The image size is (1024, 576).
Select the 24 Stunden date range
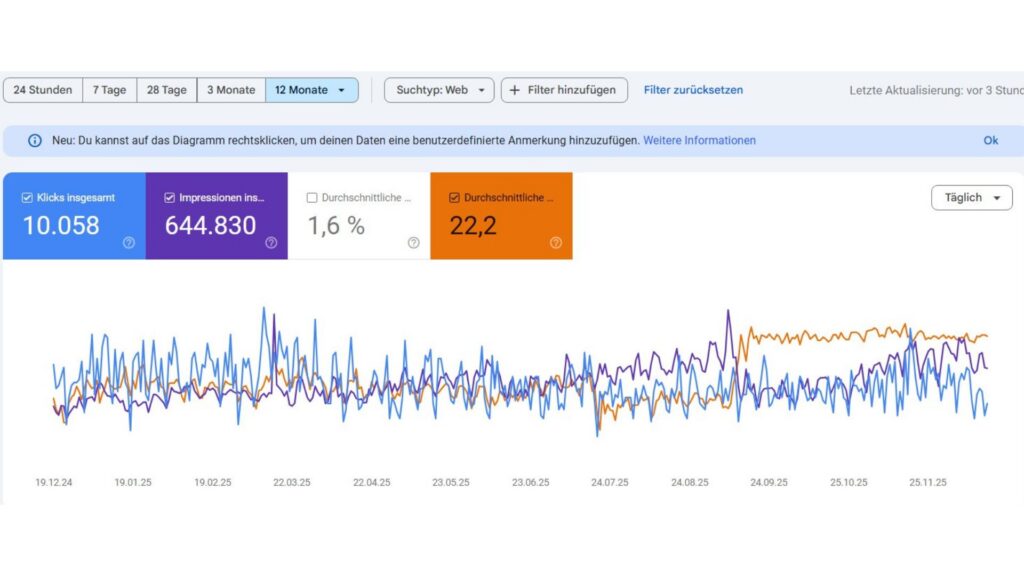(x=43, y=90)
